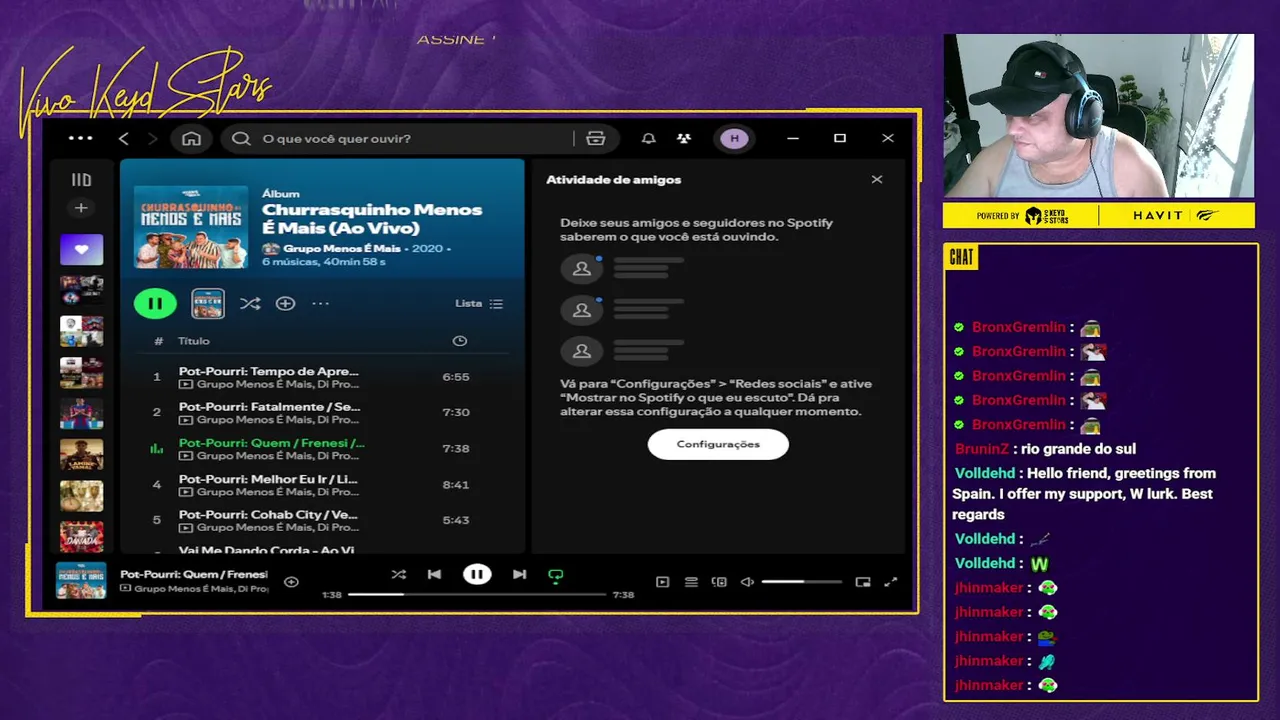Open the queue icon in player bar
Screen dimensions: 1280x720
coord(691,582)
